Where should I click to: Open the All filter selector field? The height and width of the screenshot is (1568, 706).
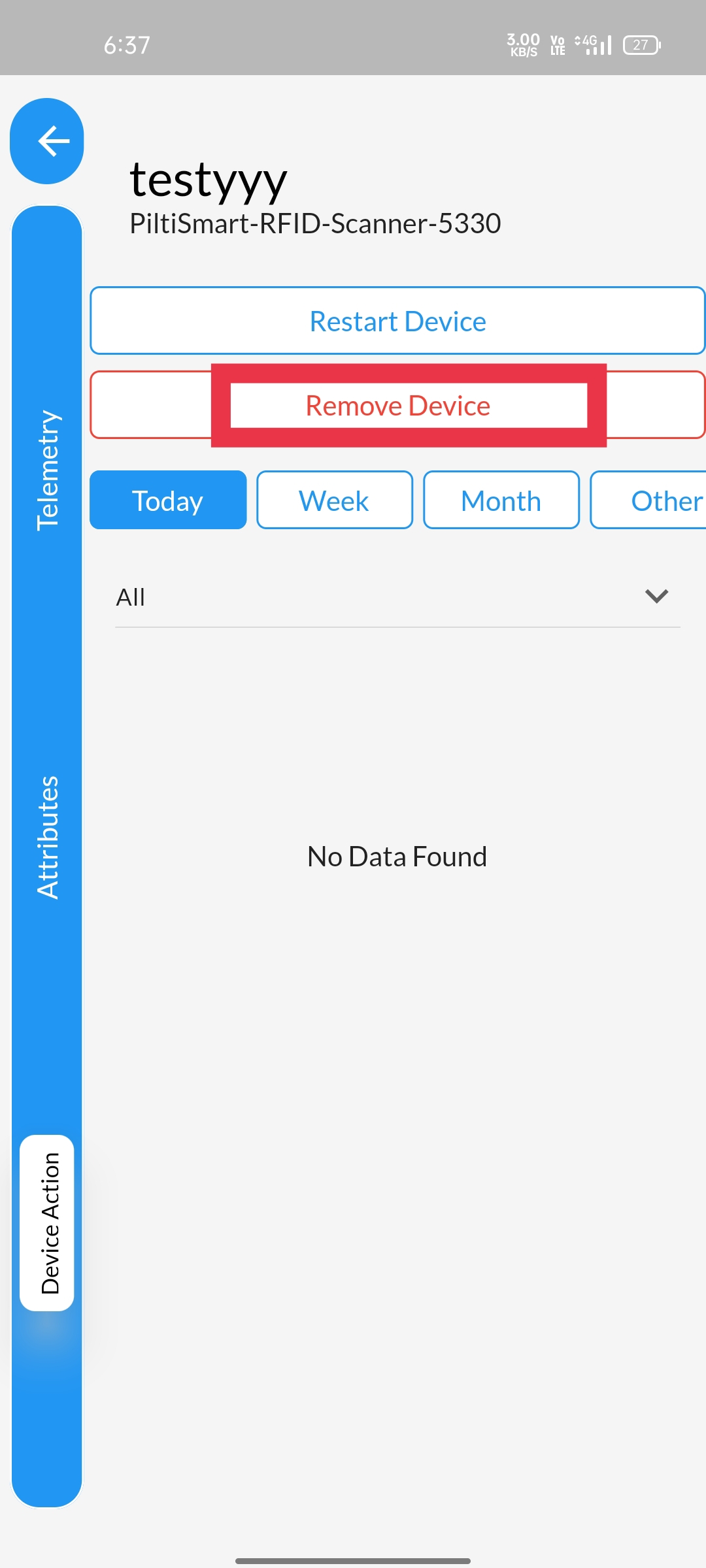397,597
